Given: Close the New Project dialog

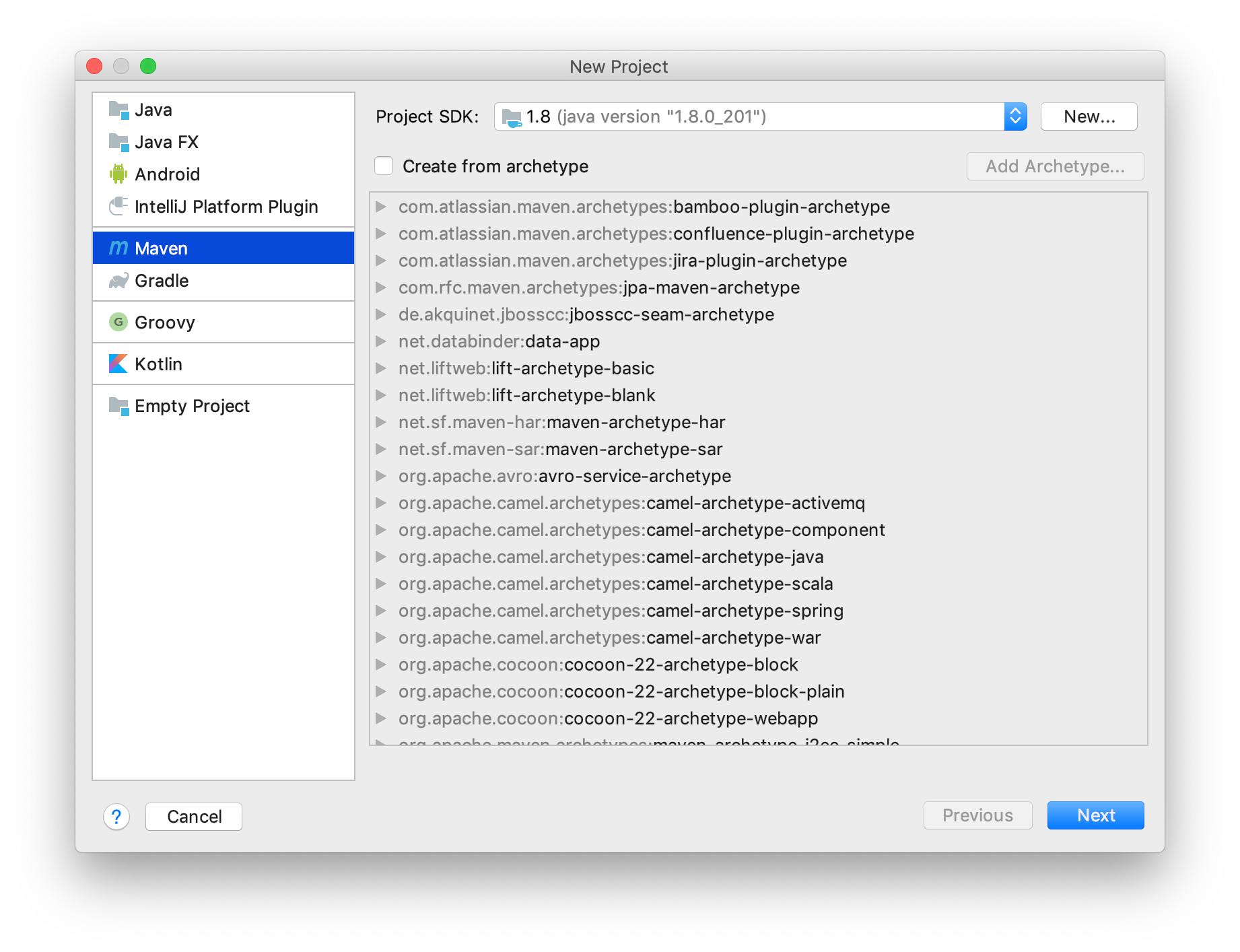Looking at the screenshot, I should coord(94,66).
